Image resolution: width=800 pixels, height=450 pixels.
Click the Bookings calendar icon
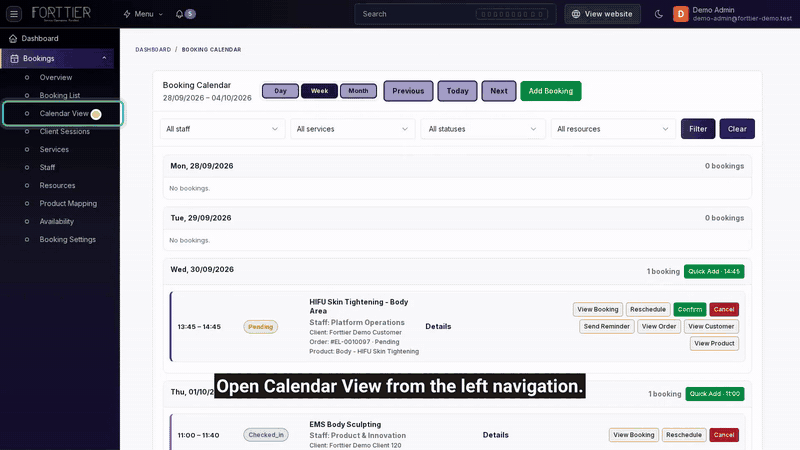pos(14,59)
